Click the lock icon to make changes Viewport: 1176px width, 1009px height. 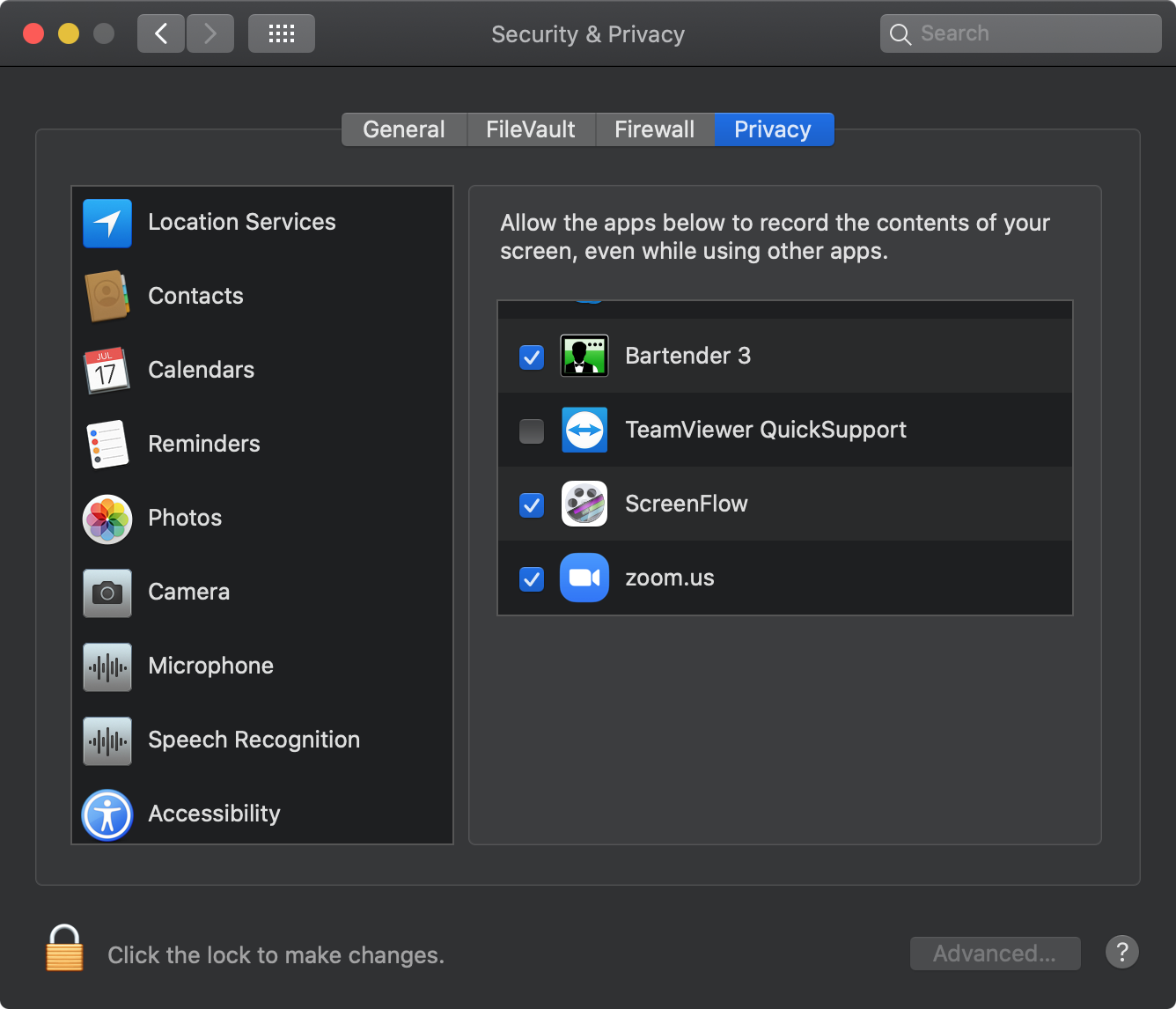coord(64,949)
